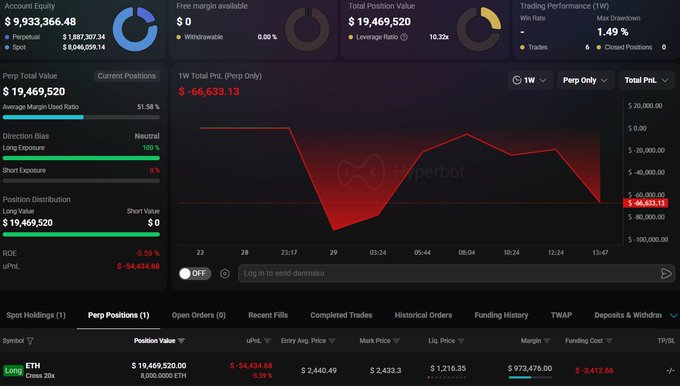Sort by Mark Price column icon
Image resolution: width=680 pixels, height=386 pixels.
396,341
